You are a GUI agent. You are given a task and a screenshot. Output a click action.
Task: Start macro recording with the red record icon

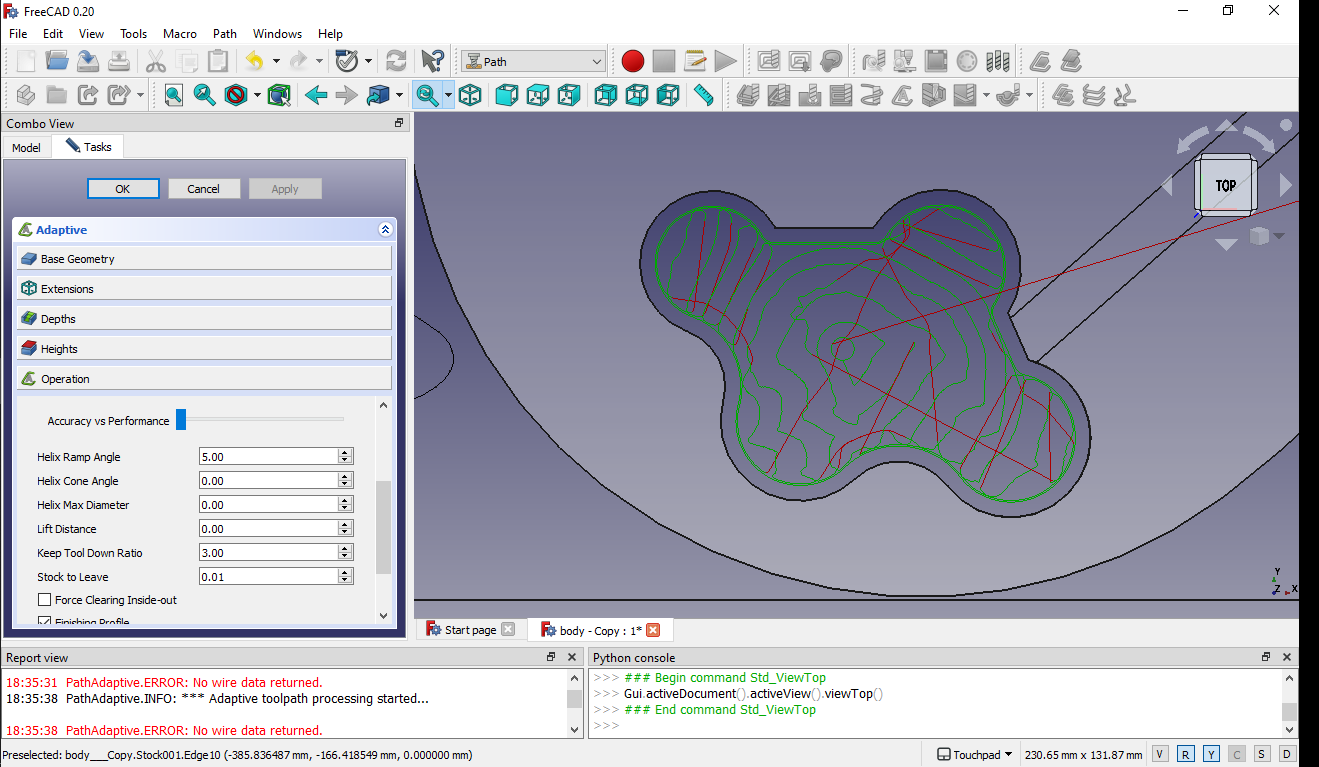click(x=632, y=60)
